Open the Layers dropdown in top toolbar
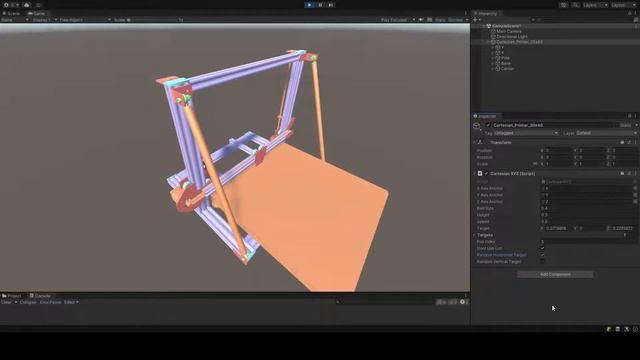 pos(595,5)
